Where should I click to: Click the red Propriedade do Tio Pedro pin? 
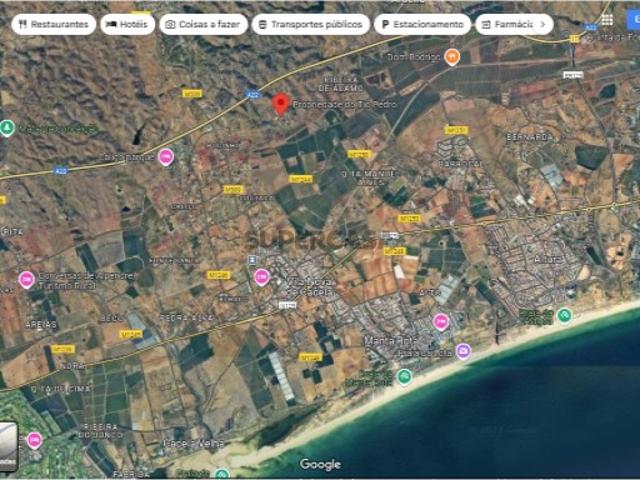pyautogui.click(x=281, y=104)
